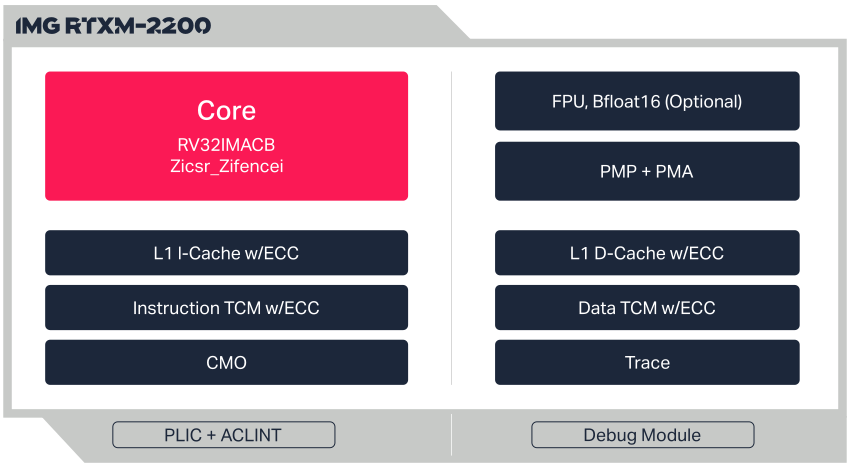Select the L1 I-Cache w/ECC block

coord(226,253)
